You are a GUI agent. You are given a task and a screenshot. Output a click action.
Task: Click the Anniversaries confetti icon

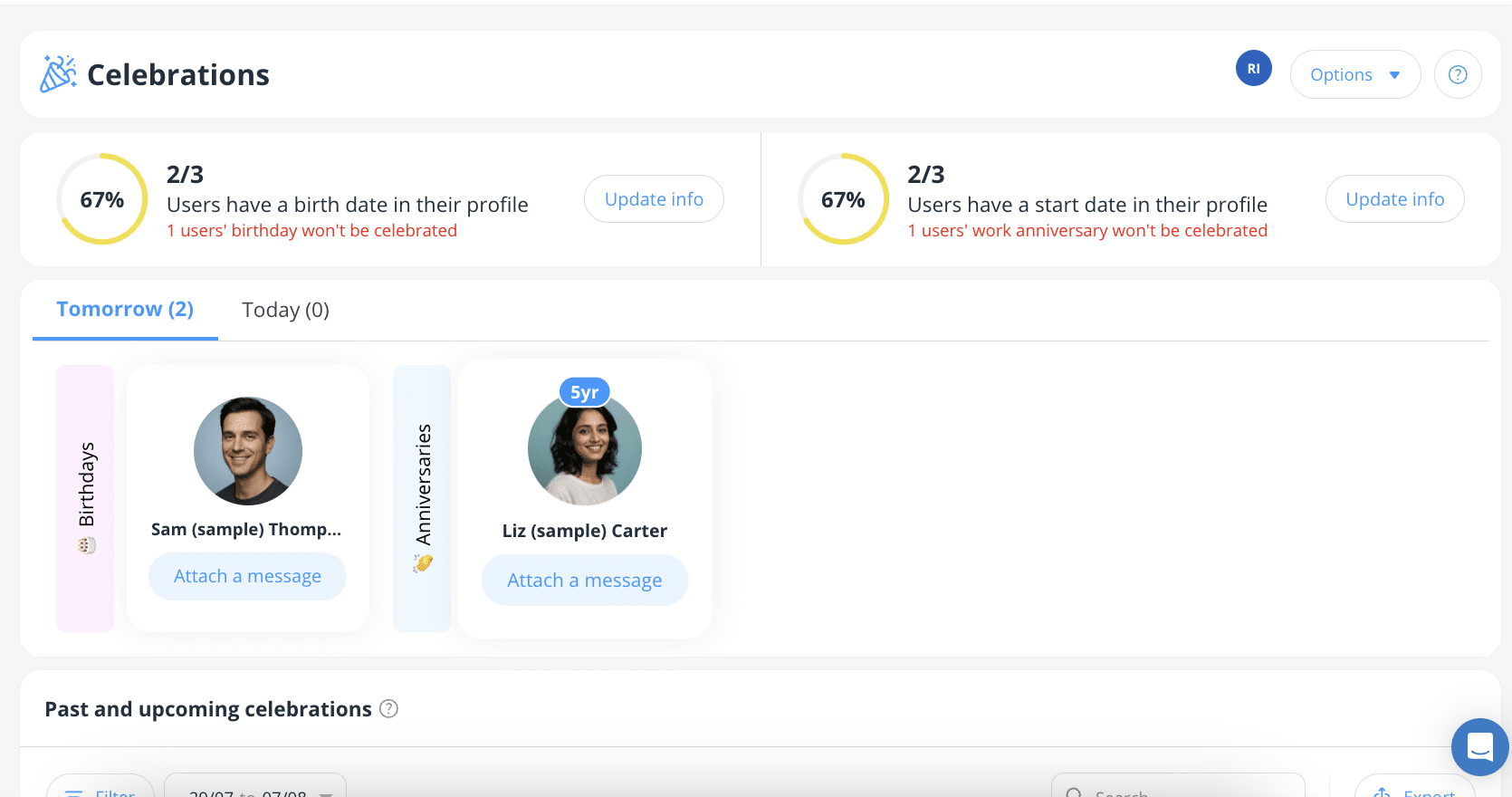(x=423, y=563)
